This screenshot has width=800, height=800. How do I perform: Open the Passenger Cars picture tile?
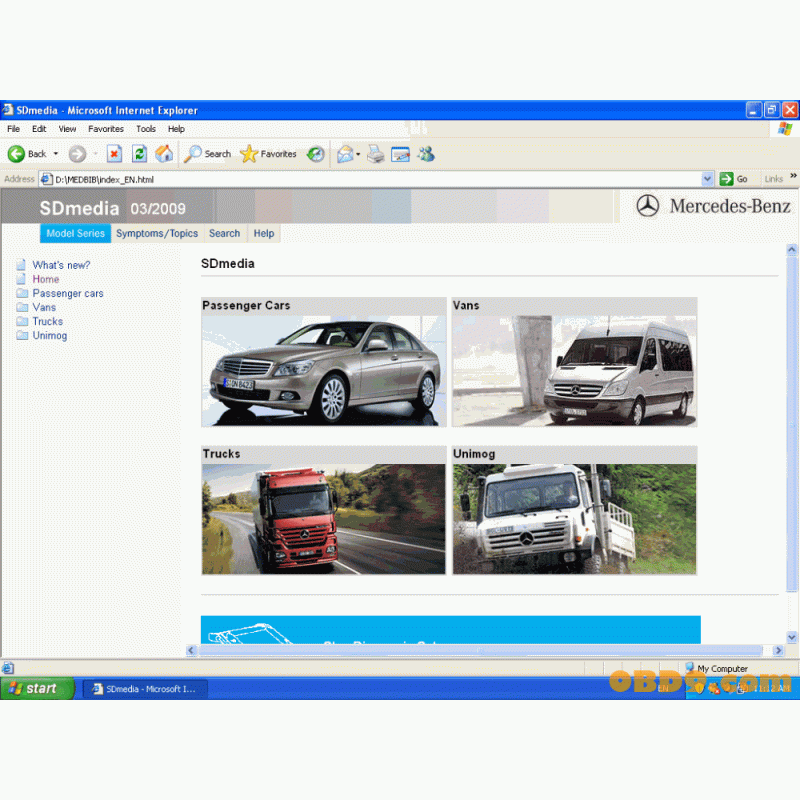pyautogui.click(x=324, y=362)
